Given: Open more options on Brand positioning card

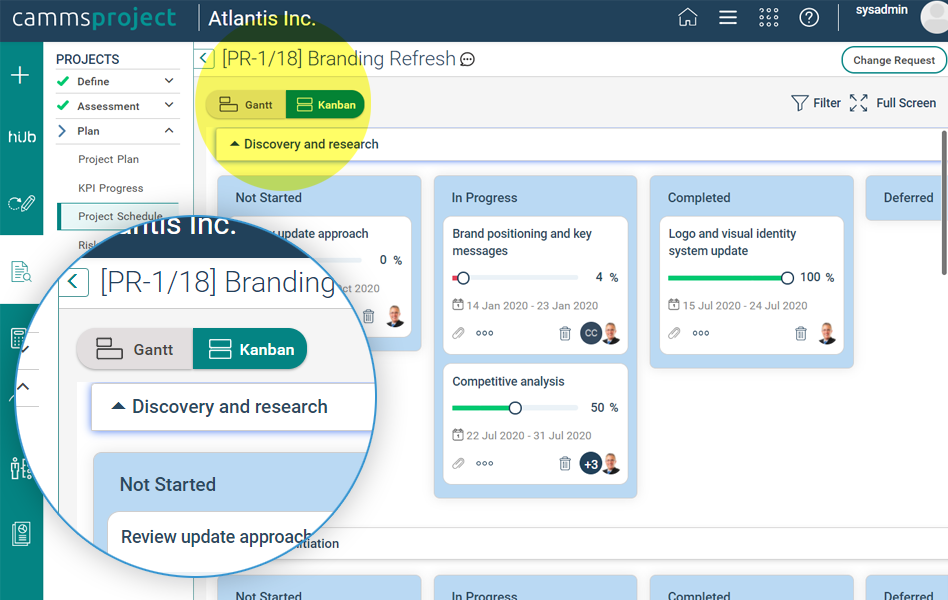Looking at the screenshot, I should click(x=484, y=333).
